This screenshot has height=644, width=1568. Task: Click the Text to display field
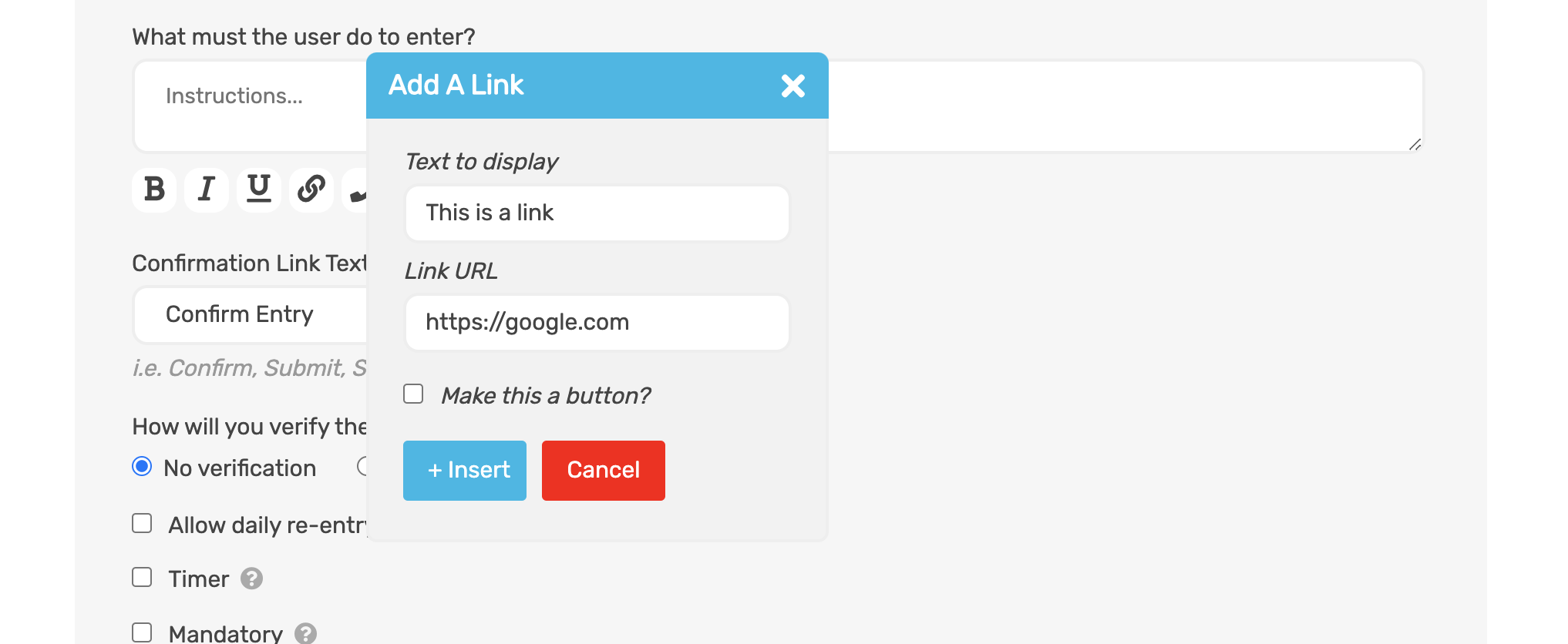(597, 213)
